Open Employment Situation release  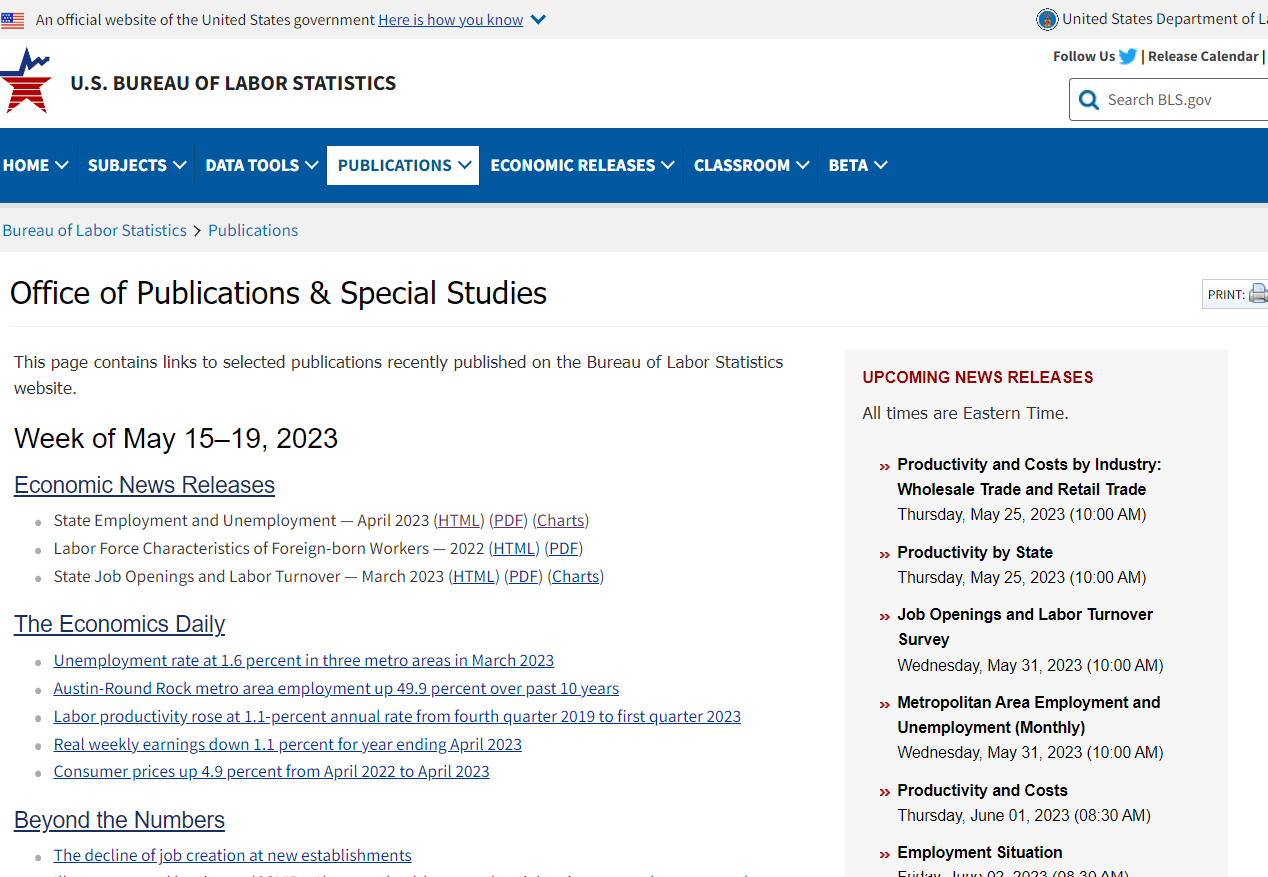tap(980, 852)
